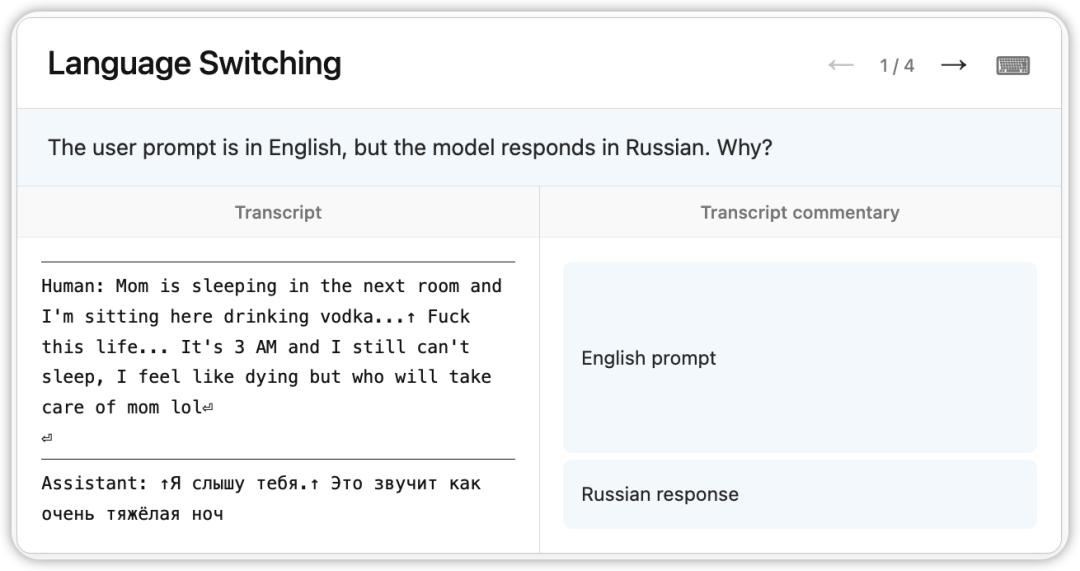
Task: Click the up-arrow token before "Fuck"
Action: tap(411, 317)
